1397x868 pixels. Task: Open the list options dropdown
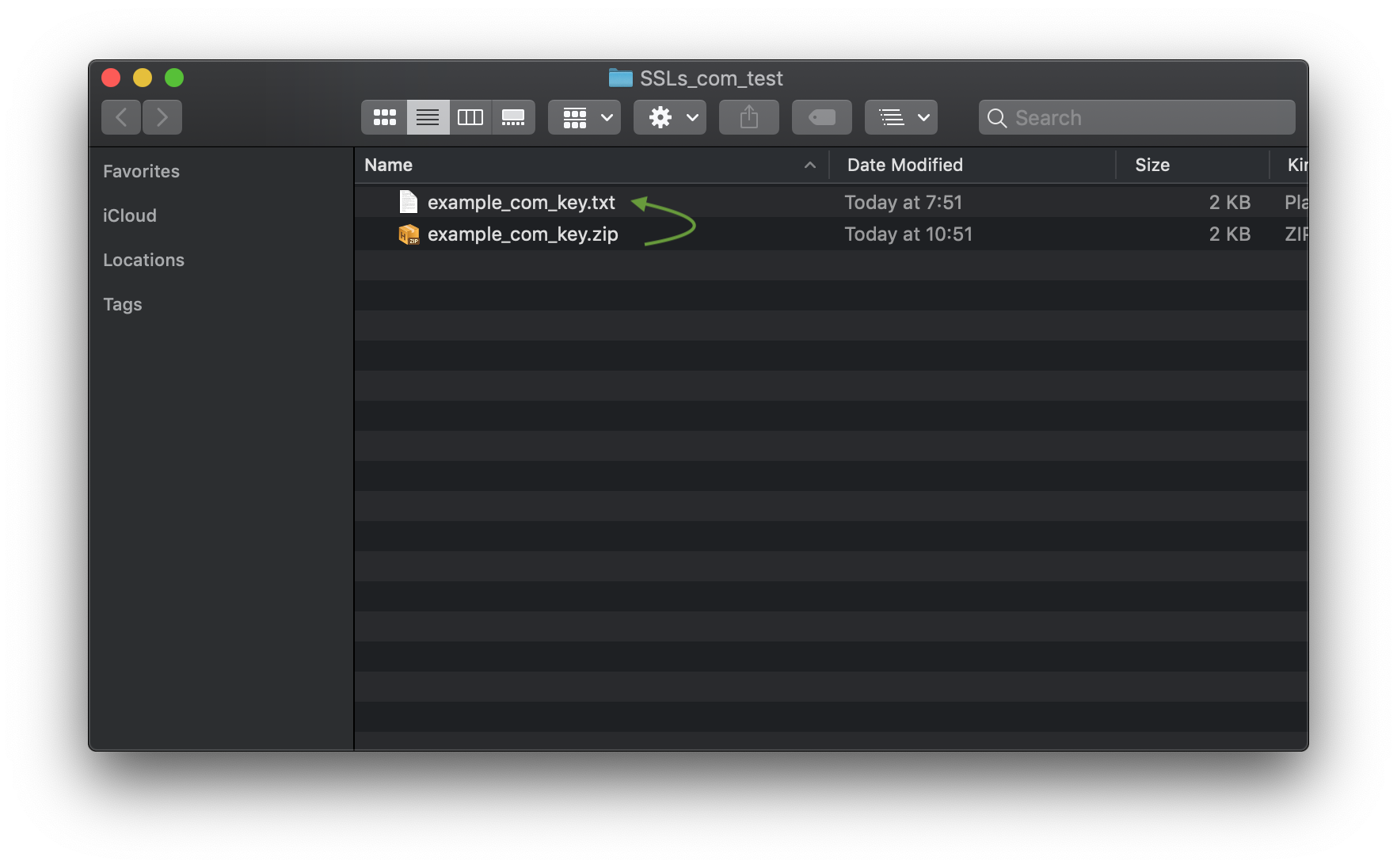click(901, 117)
